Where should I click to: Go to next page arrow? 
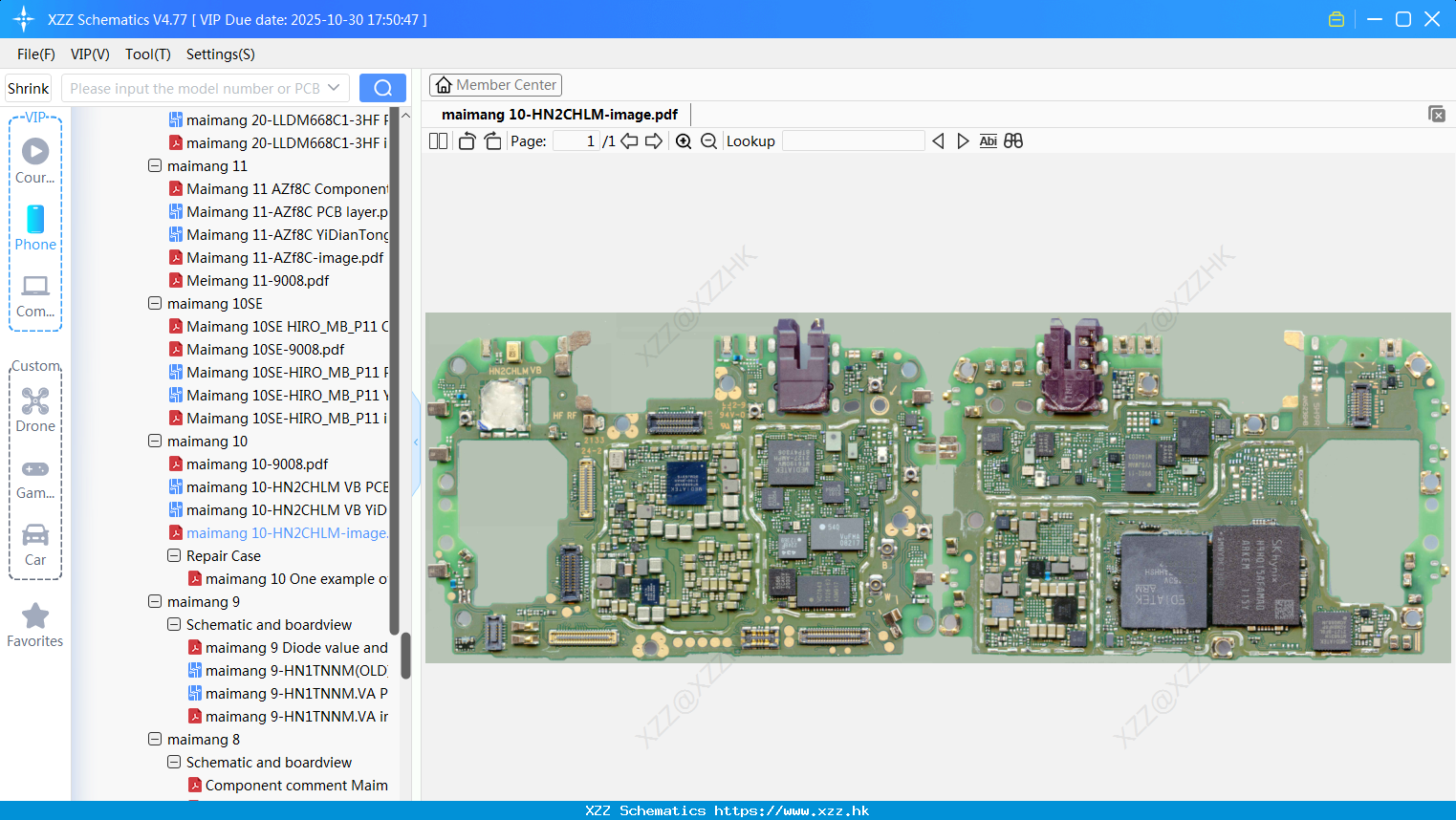pyautogui.click(x=654, y=141)
